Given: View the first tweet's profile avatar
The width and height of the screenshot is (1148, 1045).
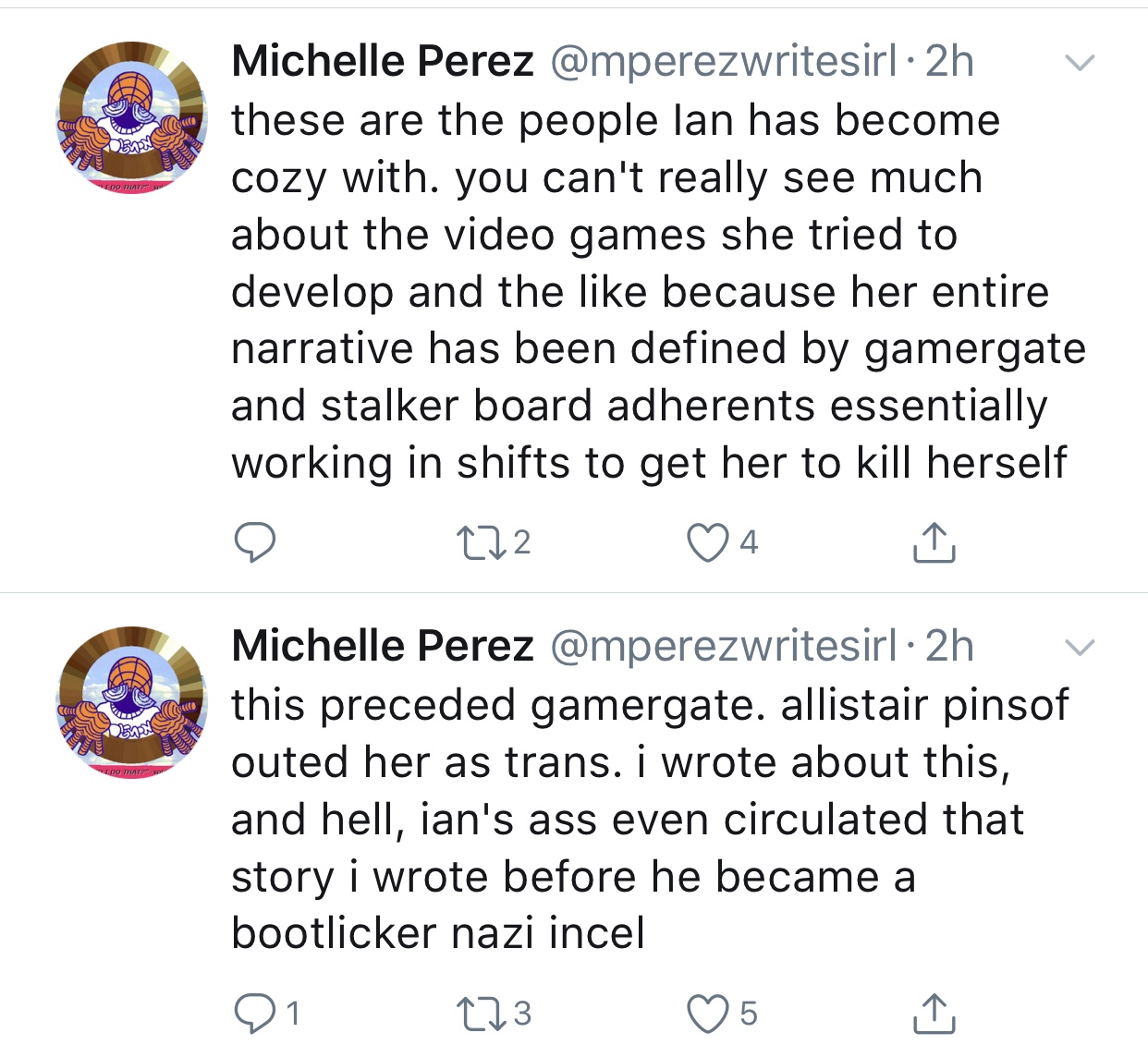Looking at the screenshot, I should click(x=131, y=116).
